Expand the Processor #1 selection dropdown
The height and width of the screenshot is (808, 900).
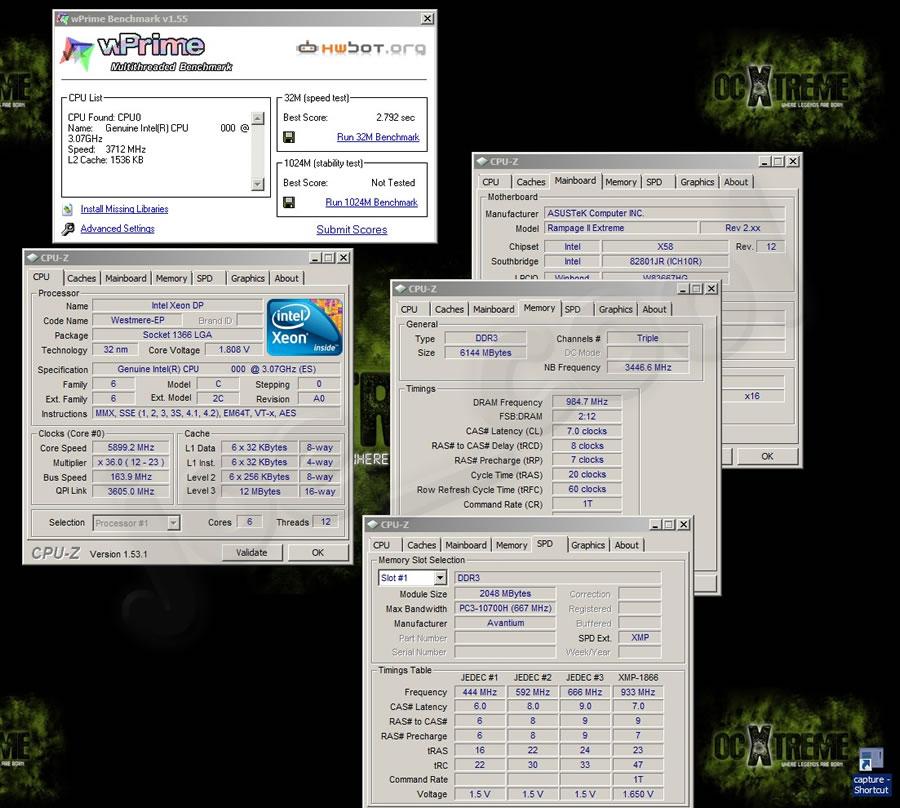click(173, 523)
